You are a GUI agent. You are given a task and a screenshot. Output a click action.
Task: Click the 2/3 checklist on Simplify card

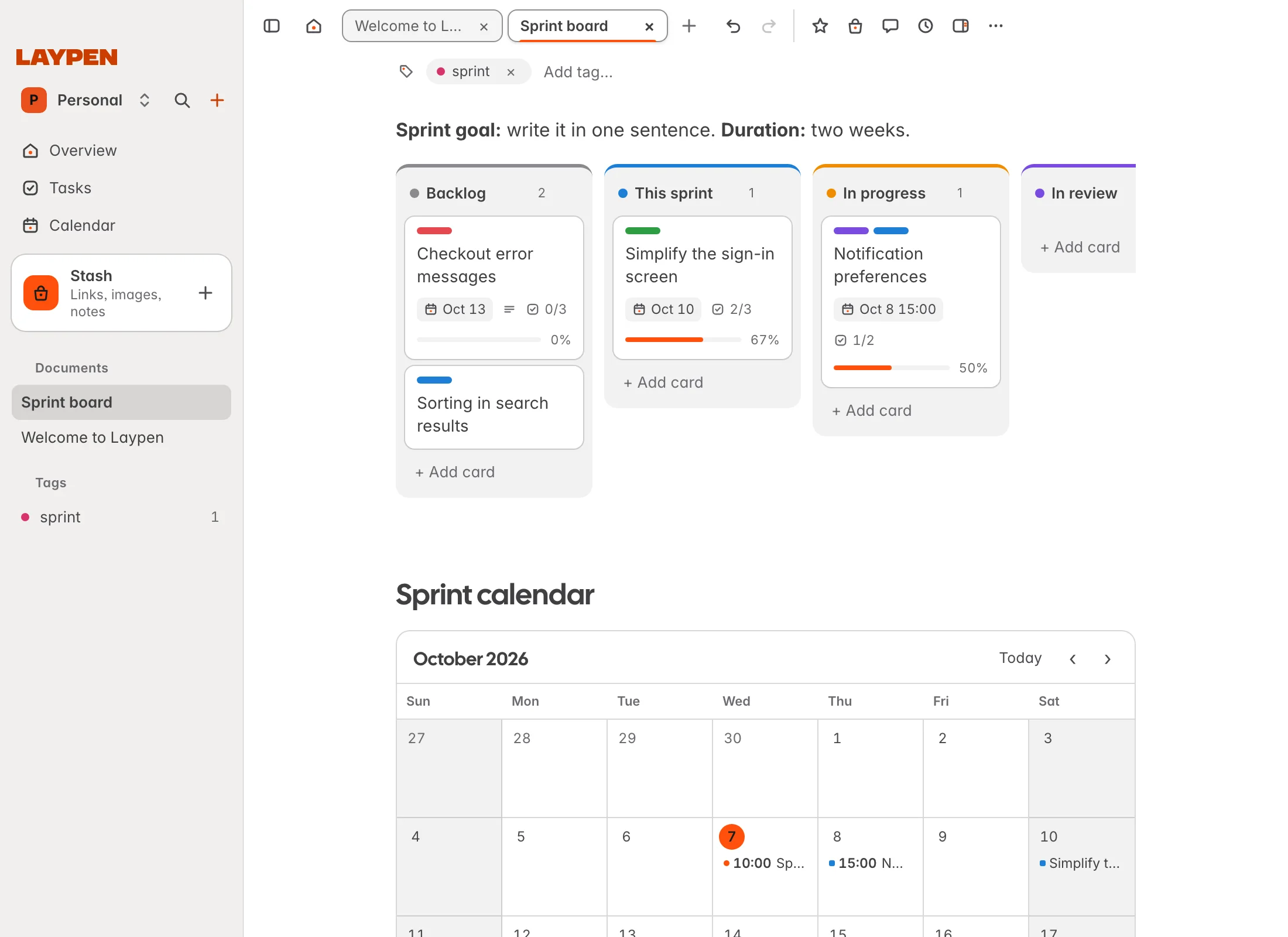732,309
